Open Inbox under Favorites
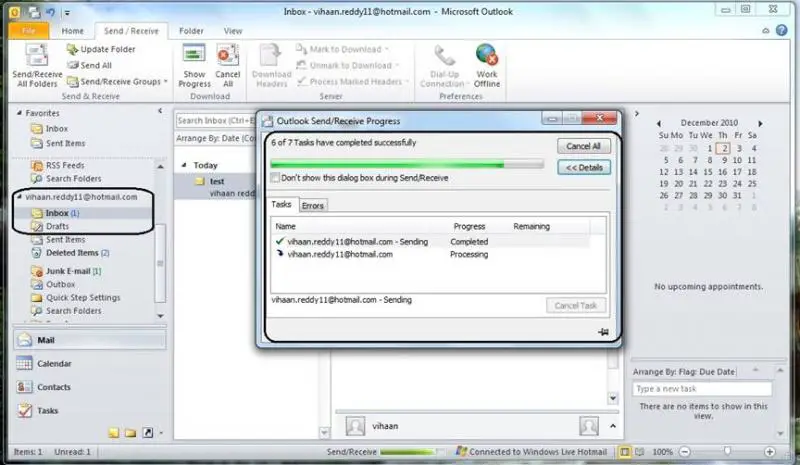Screen dimensions: 800x465 tap(49, 129)
